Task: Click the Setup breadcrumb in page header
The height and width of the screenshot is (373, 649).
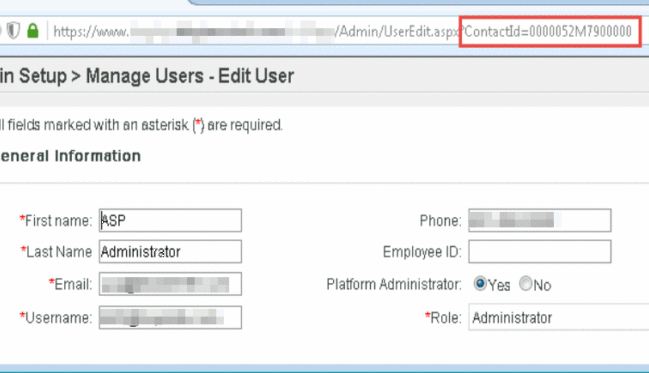Action: [x=43, y=76]
